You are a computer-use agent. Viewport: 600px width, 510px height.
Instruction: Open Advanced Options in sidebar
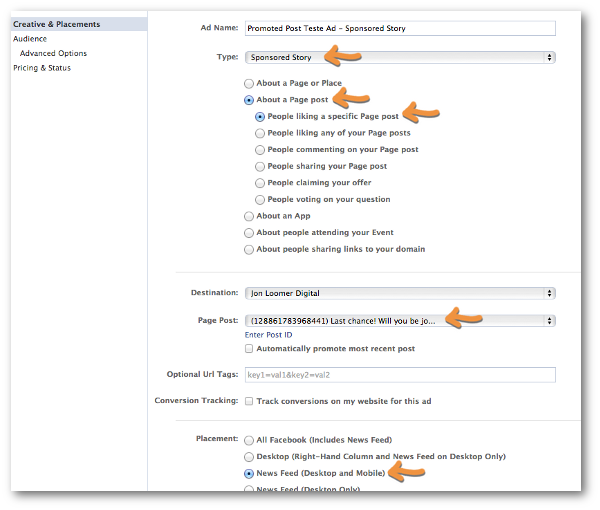coord(53,53)
